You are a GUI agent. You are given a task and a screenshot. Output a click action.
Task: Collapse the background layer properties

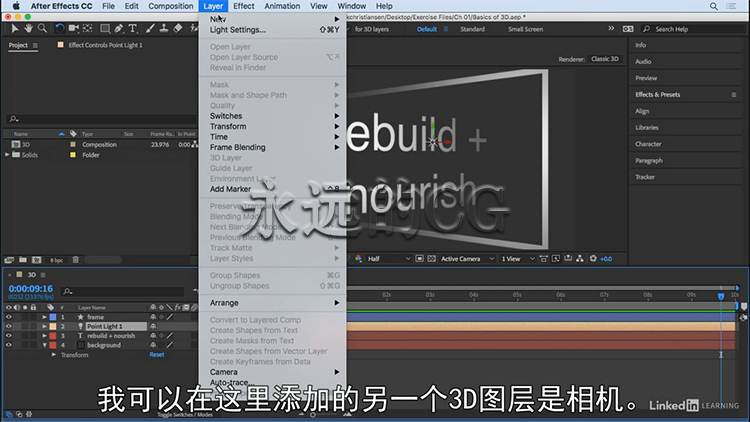(44, 344)
